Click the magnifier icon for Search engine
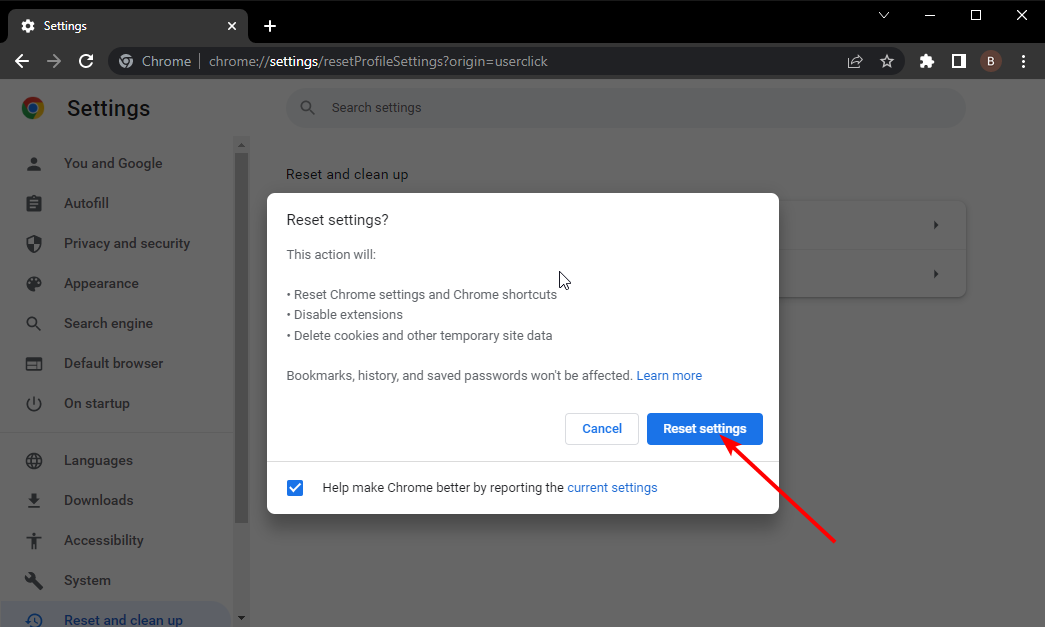This screenshot has height=627, width=1045. tap(34, 323)
